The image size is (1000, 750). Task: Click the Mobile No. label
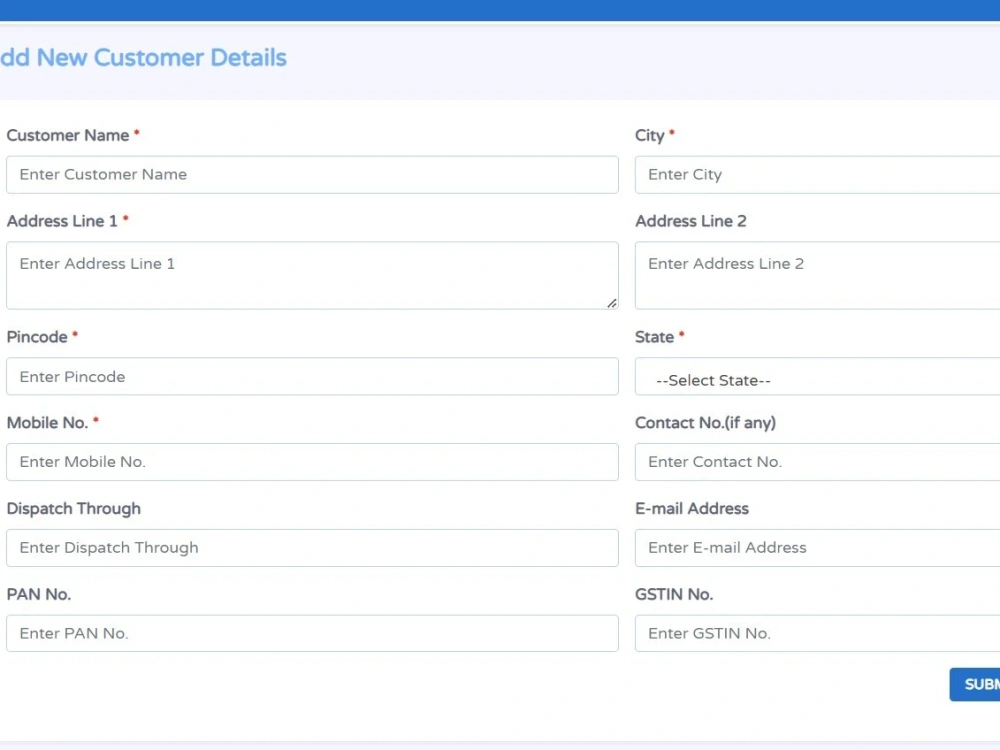[x=47, y=422]
